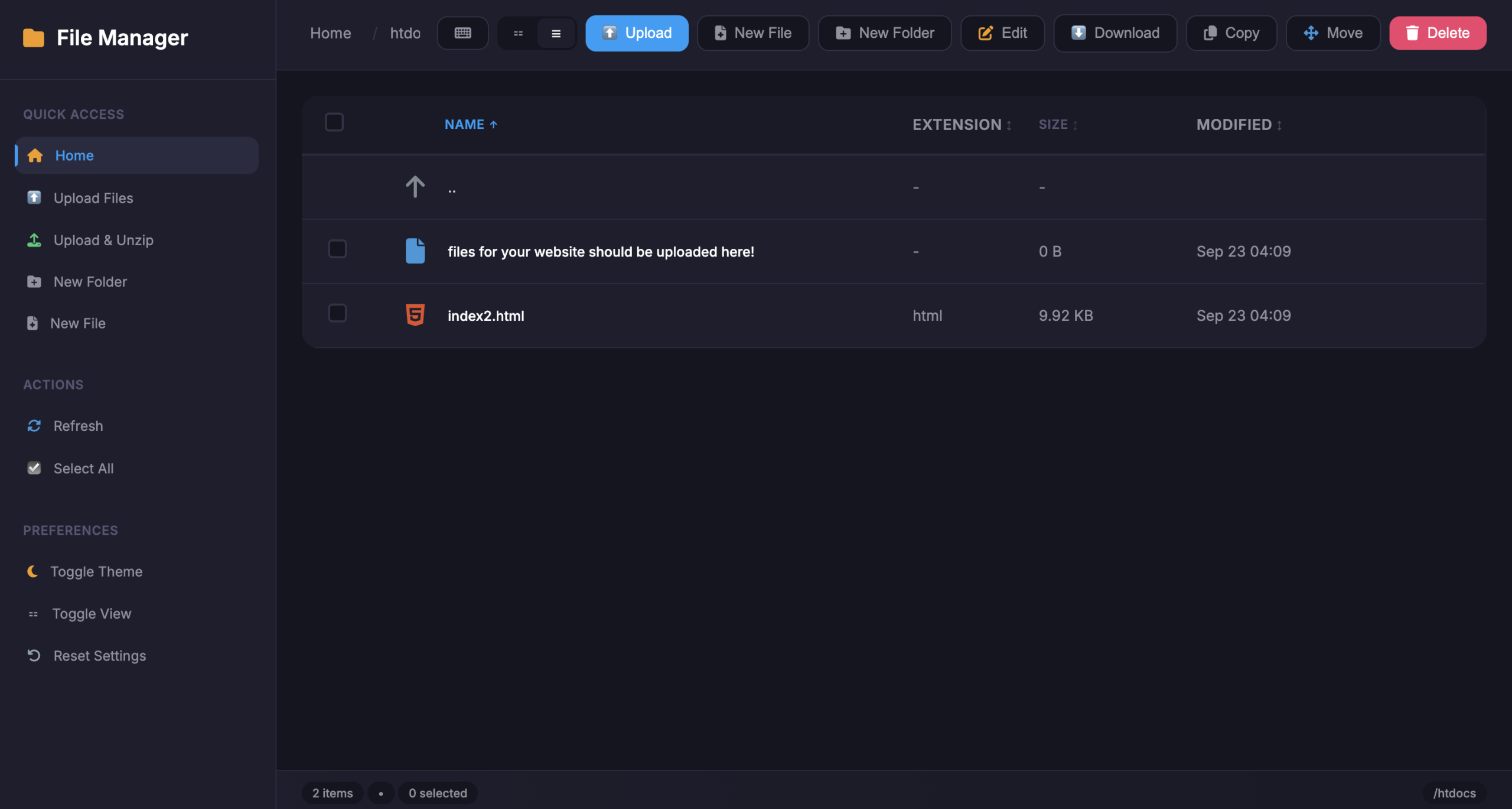The width and height of the screenshot is (1512, 809).
Task: Click the File Manager folder logo icon
Action: tap(34, 38)
